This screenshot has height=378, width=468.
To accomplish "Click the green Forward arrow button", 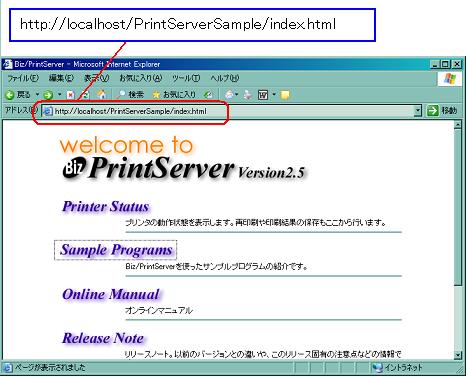I will click(48, 95).
